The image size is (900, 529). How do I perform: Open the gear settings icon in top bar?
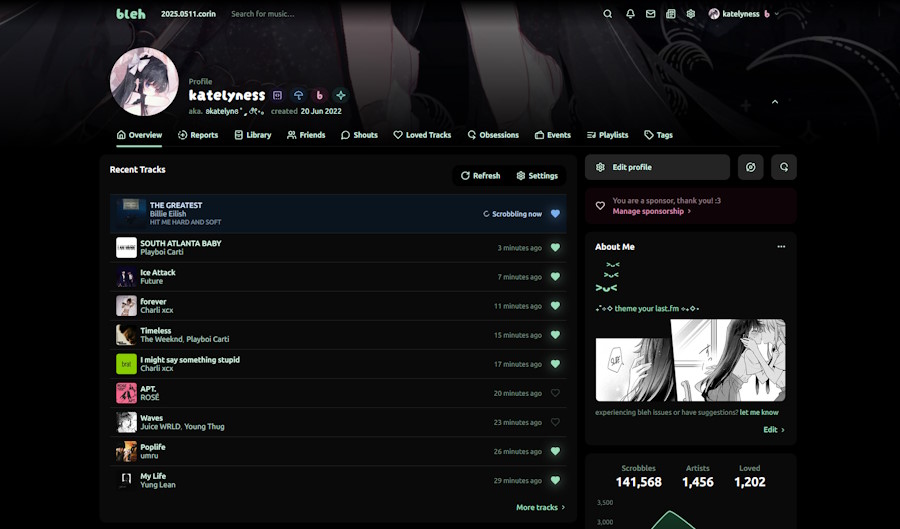690,14
